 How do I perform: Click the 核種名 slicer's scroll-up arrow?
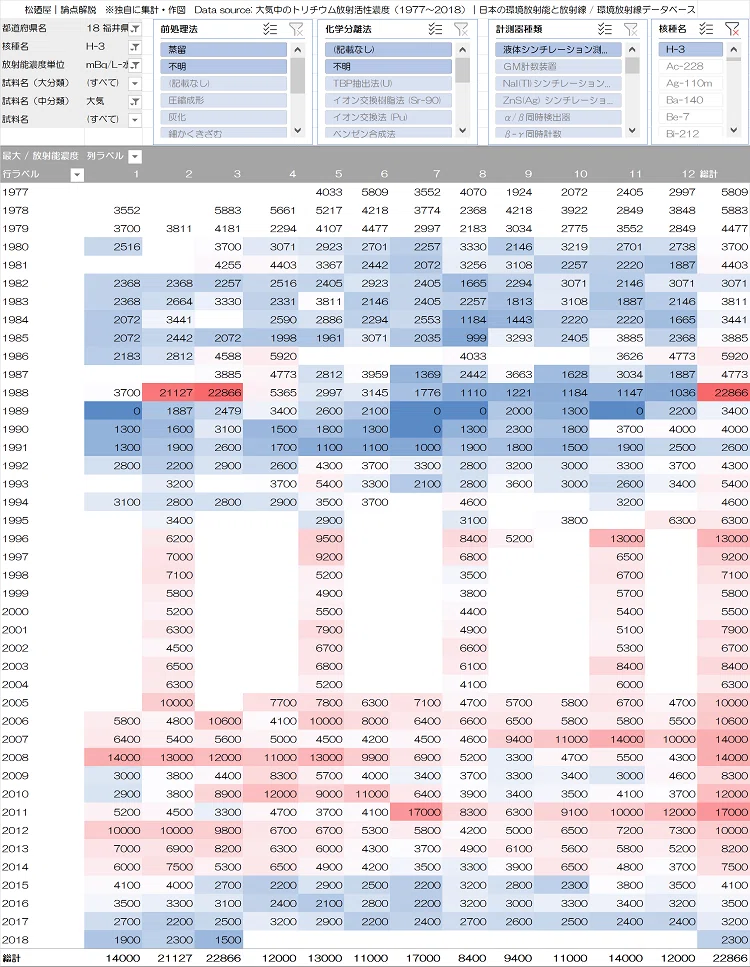pyautogui.click(x=733, y=49)
